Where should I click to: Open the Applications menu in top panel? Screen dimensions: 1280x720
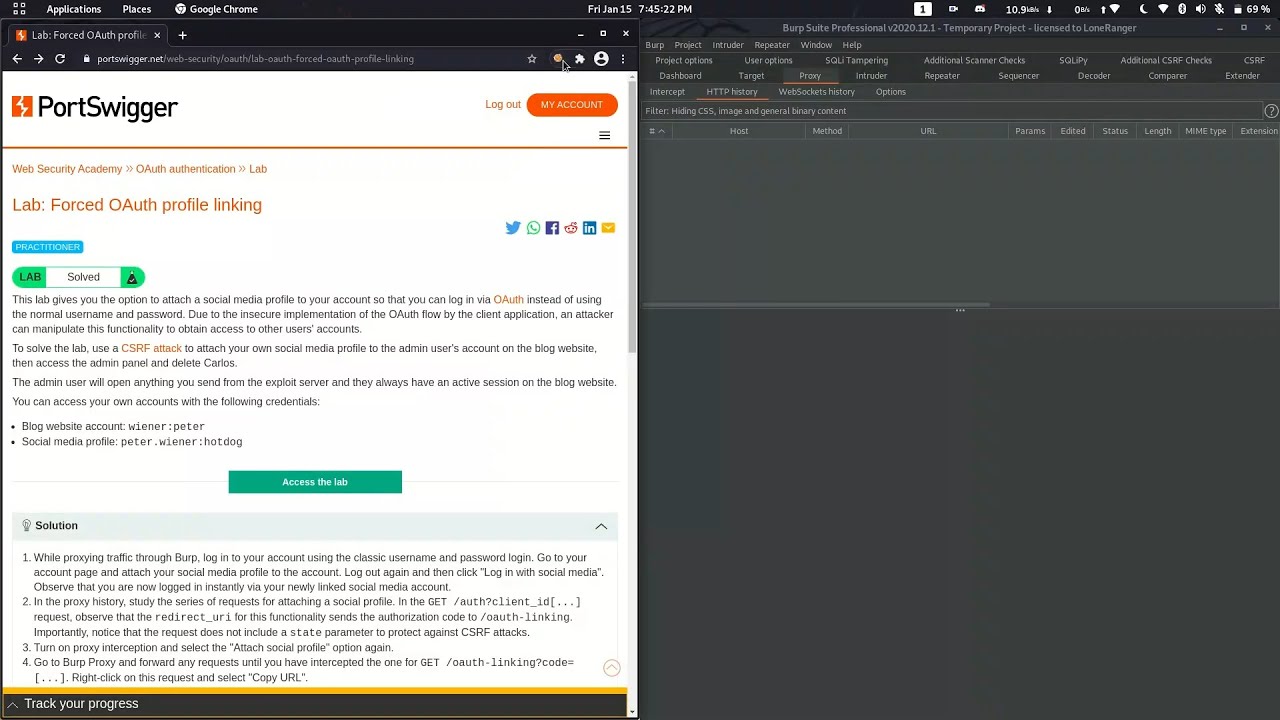[74, 9]
